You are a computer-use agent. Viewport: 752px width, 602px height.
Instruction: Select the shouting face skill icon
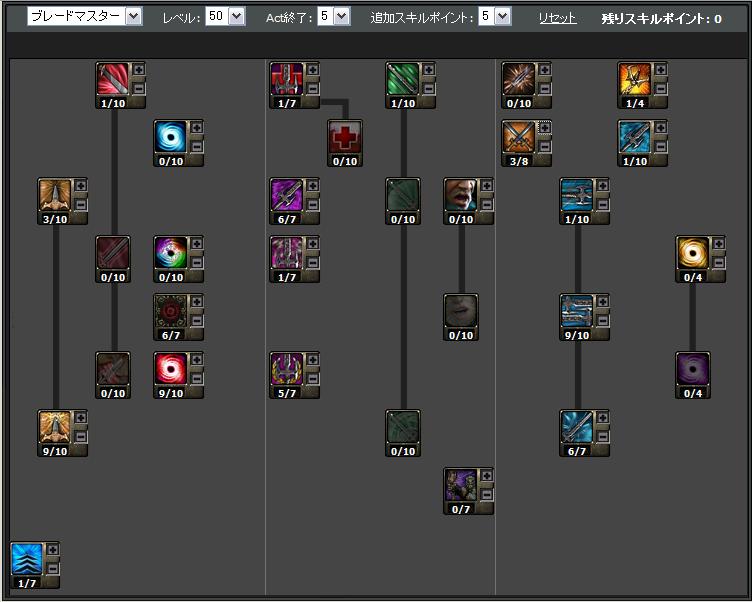pyautogui.click(x=461, y=195)
